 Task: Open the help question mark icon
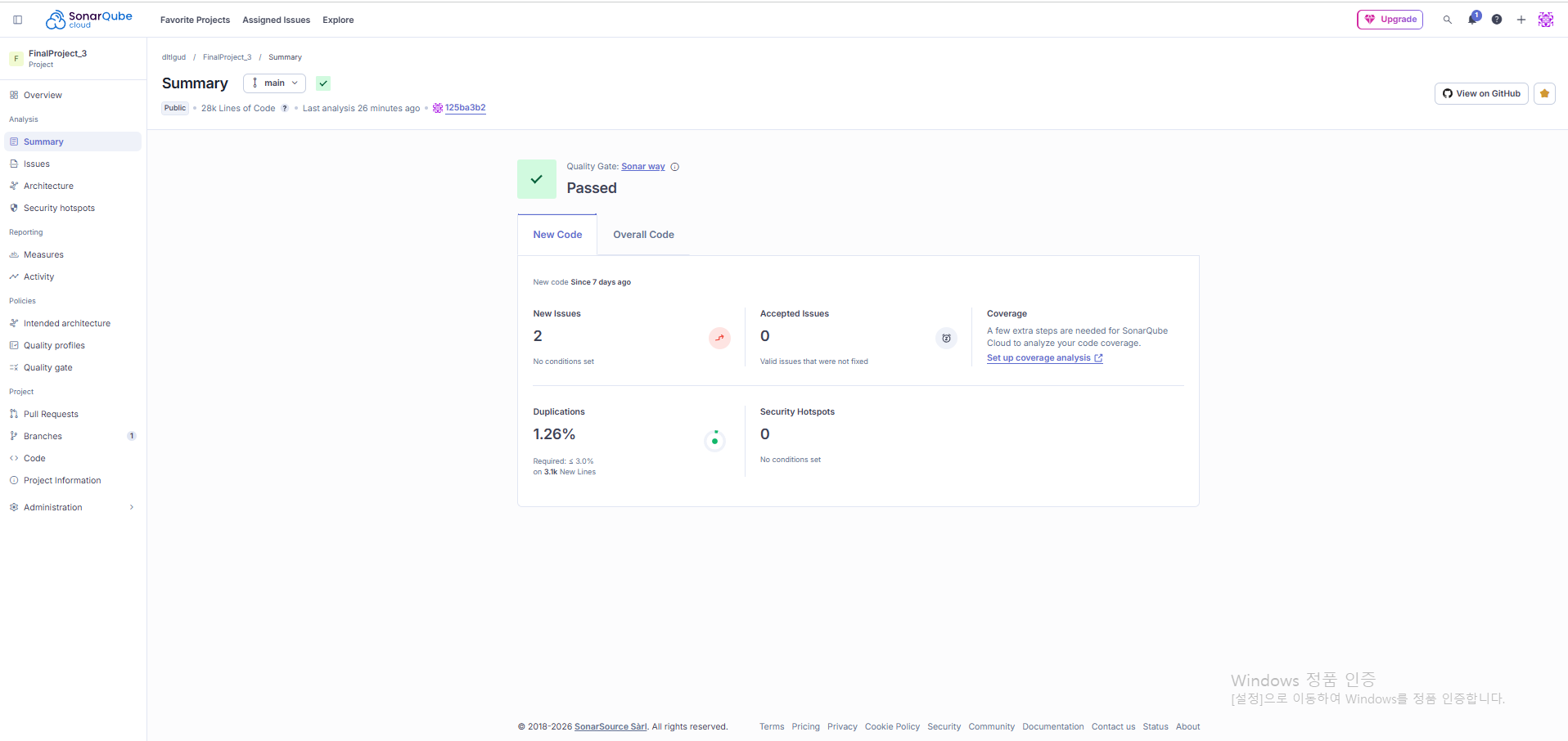1497,20
